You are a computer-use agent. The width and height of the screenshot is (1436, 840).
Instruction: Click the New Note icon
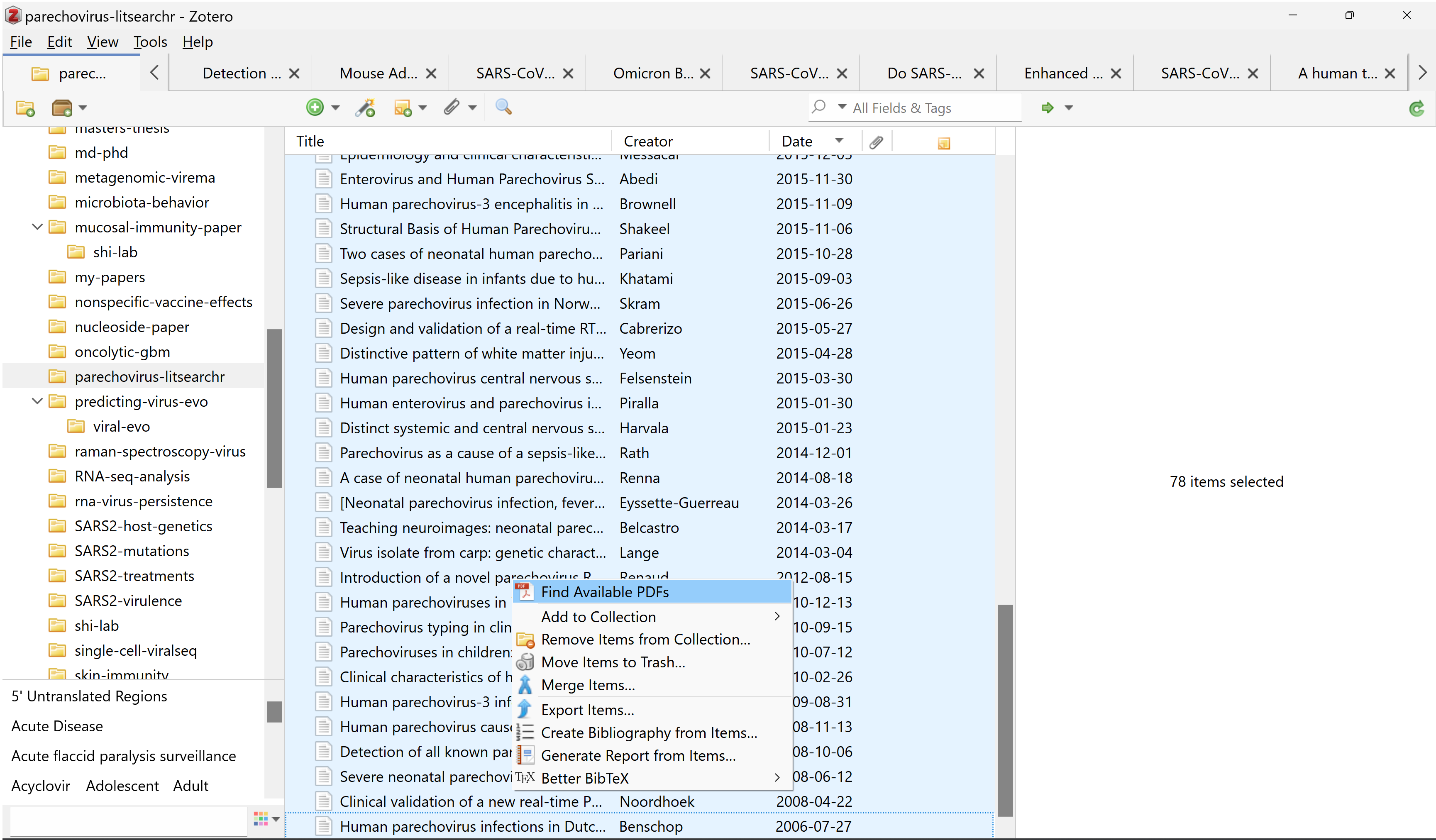[402, 107]
